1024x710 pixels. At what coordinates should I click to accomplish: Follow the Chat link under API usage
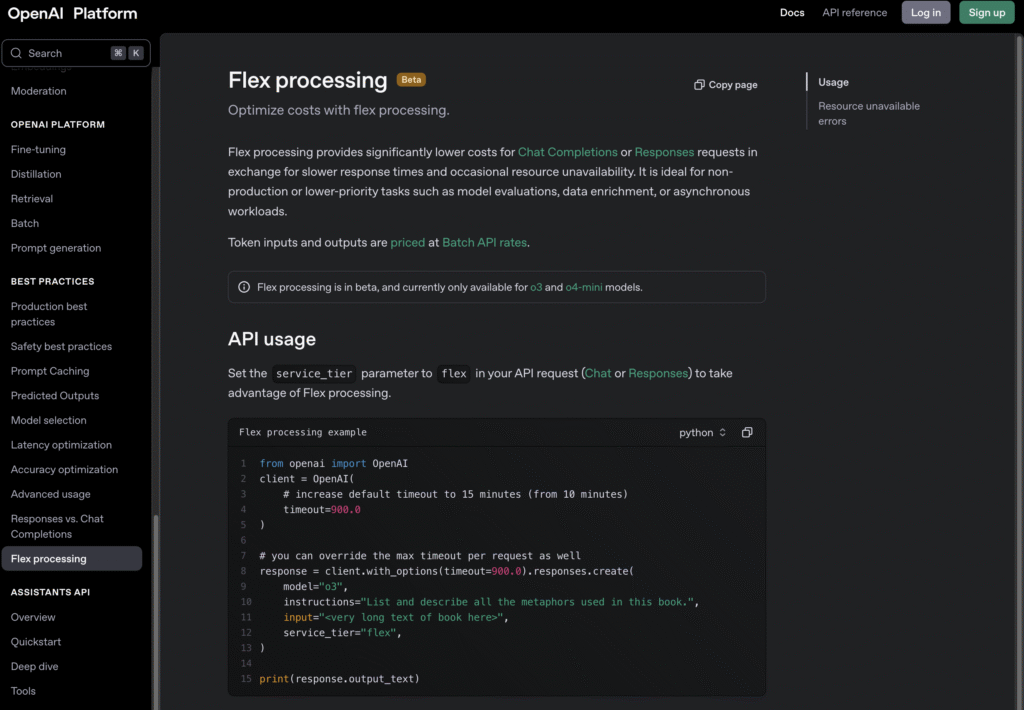point(598,374)
